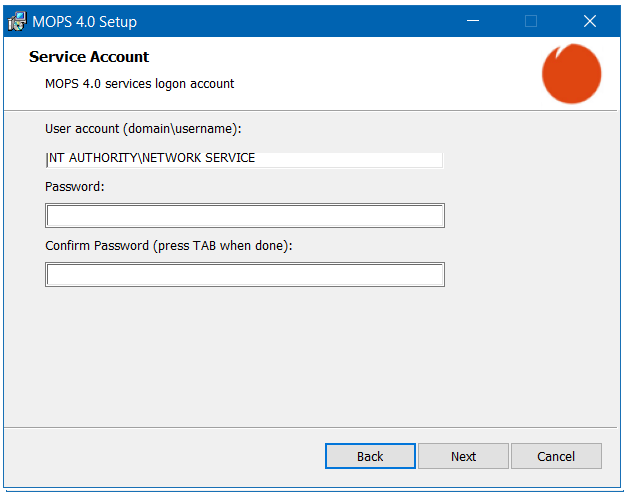Click empty title bar space beside the title

300,21
